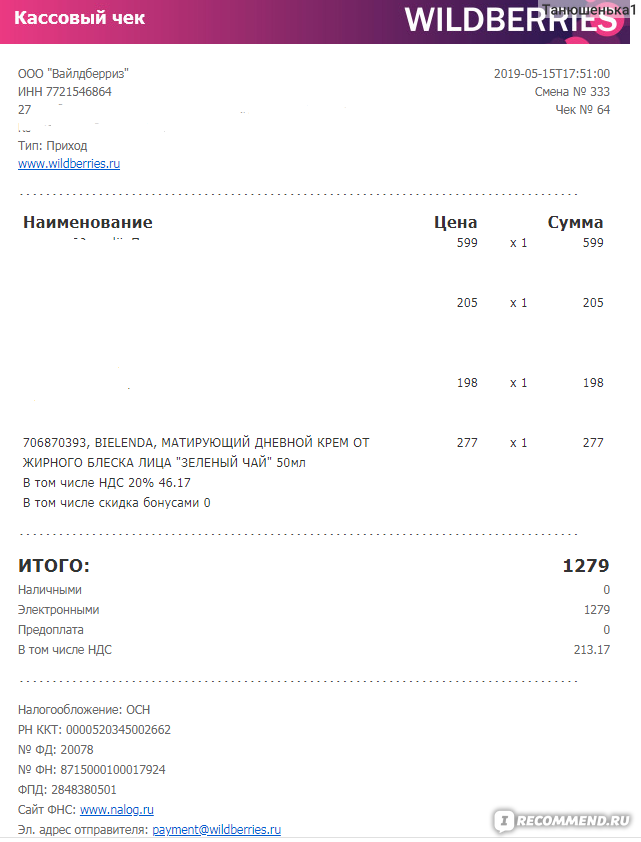Select the ИНН 7721546864 text
The height and width of the screenshot is (842, 641).
(64, 92)
